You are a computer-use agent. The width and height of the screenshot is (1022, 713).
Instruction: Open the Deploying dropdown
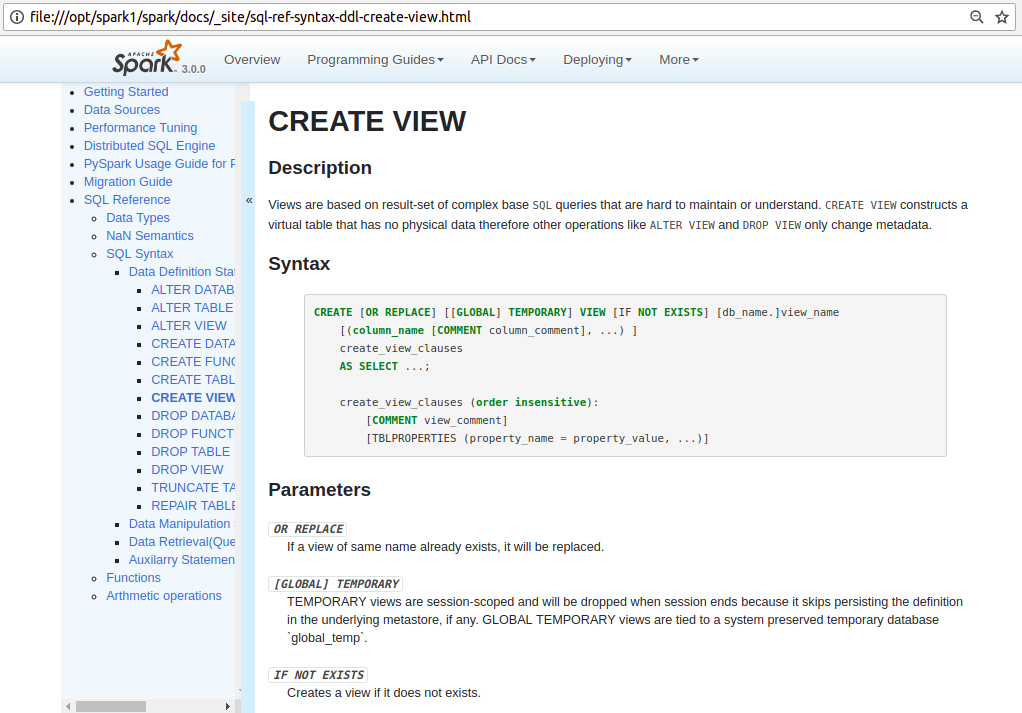(597, 59)
